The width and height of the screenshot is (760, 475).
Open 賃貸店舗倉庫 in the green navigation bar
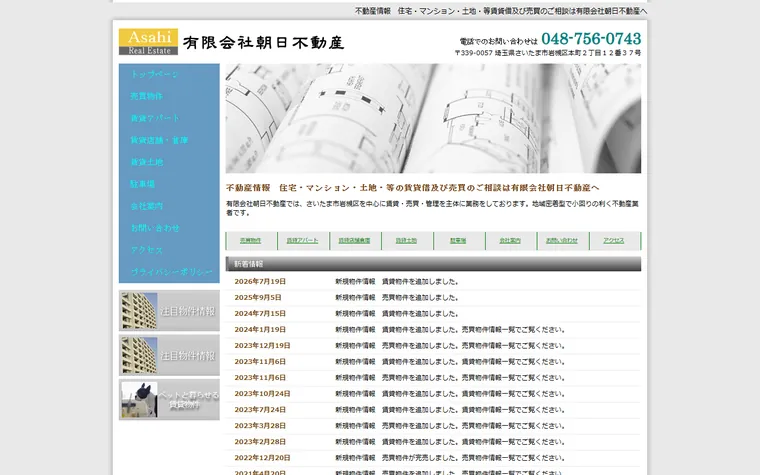(x=354, y=240)
